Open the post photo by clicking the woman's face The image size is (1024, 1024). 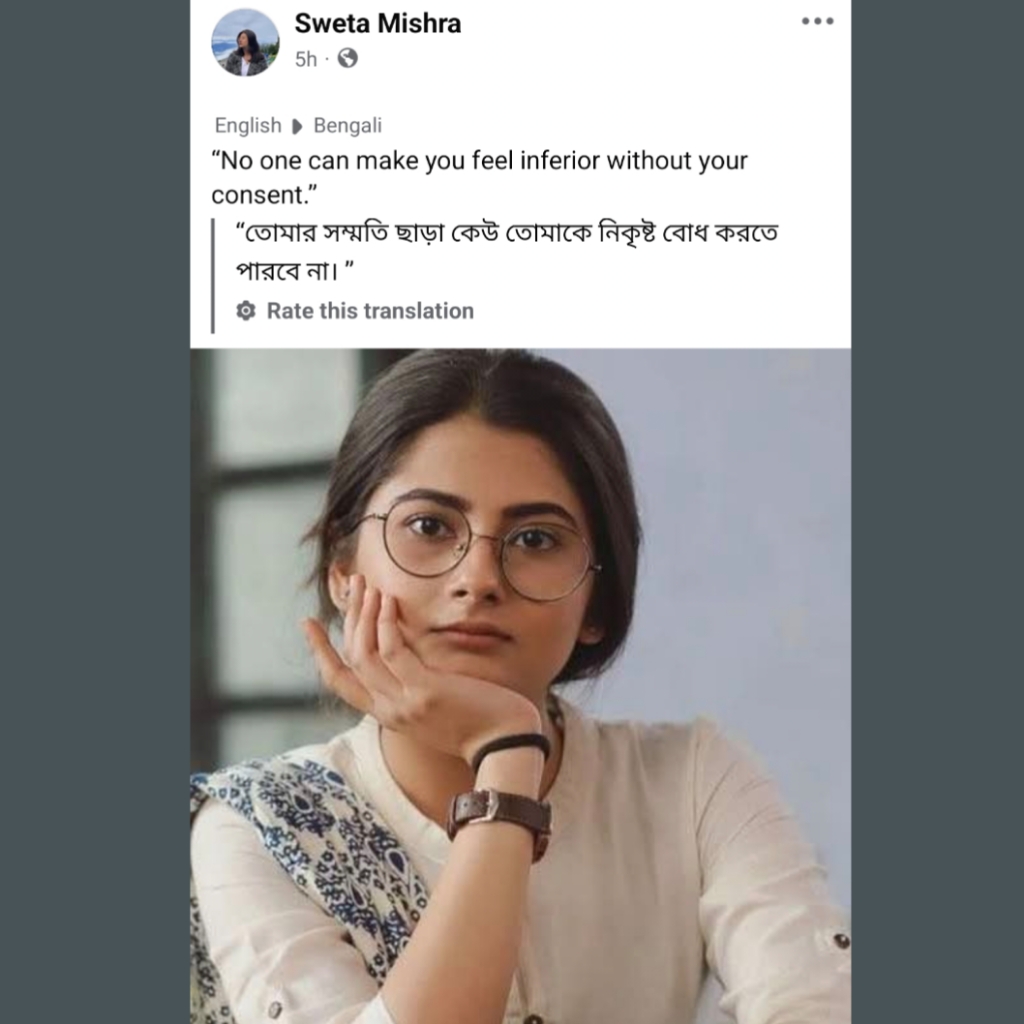[x=478, y=590]
